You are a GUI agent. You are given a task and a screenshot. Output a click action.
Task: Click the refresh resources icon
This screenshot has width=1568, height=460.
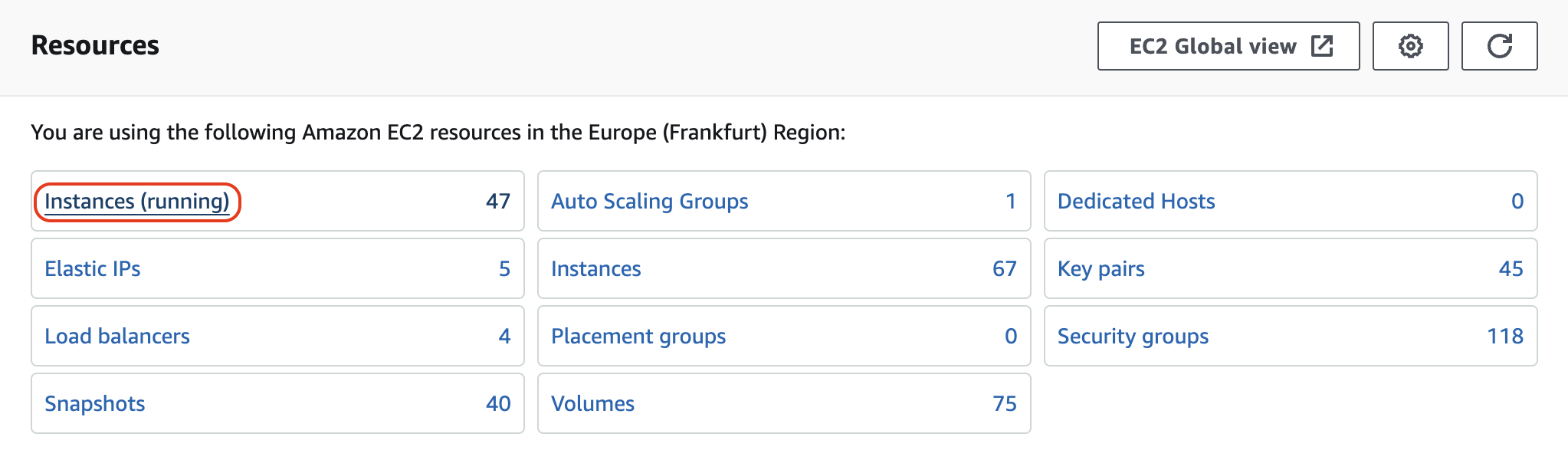pos(1499,46)
